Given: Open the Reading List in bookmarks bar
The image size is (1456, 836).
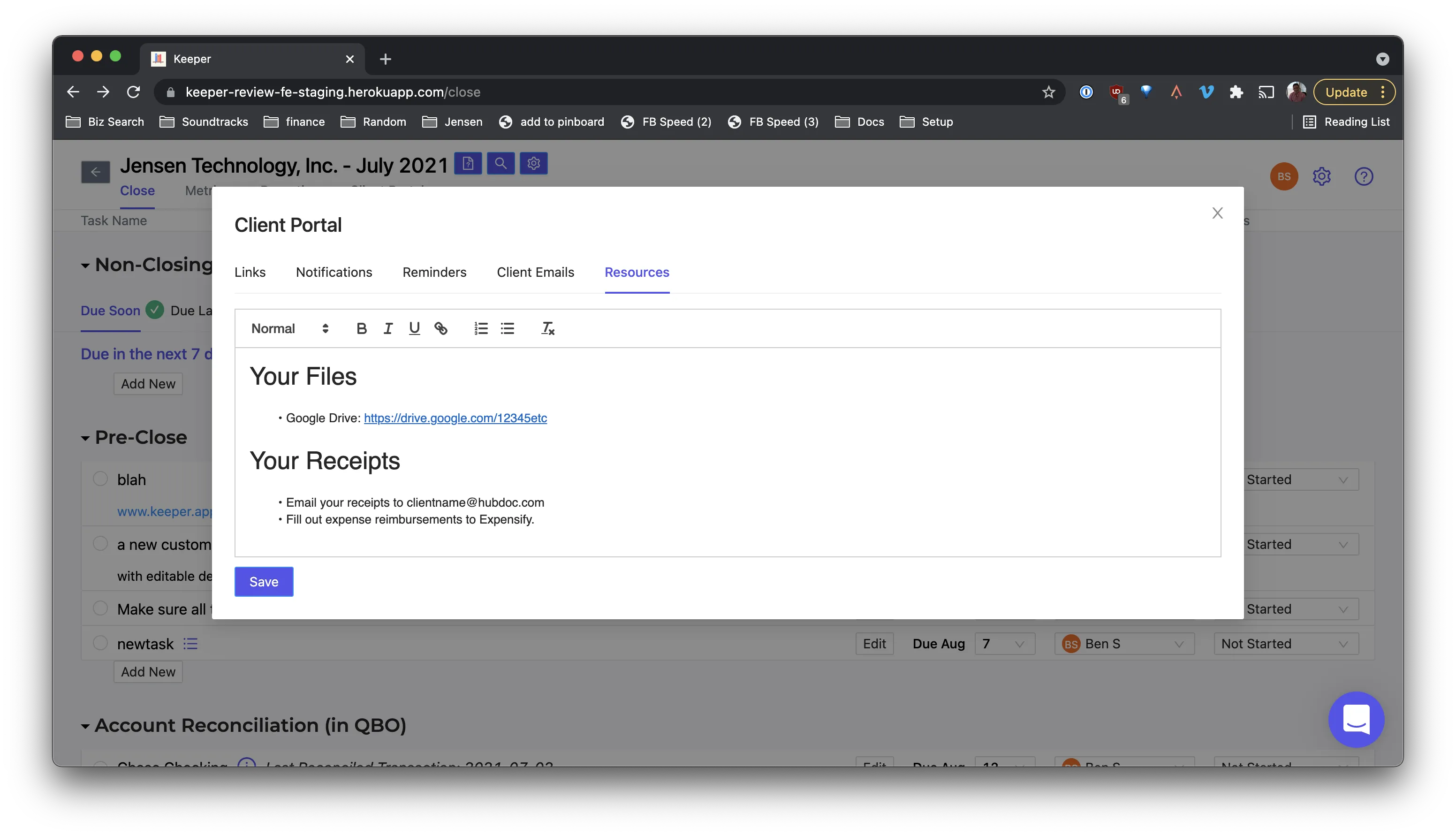Looking at the screenshot, I should (x=1346, y=122).
